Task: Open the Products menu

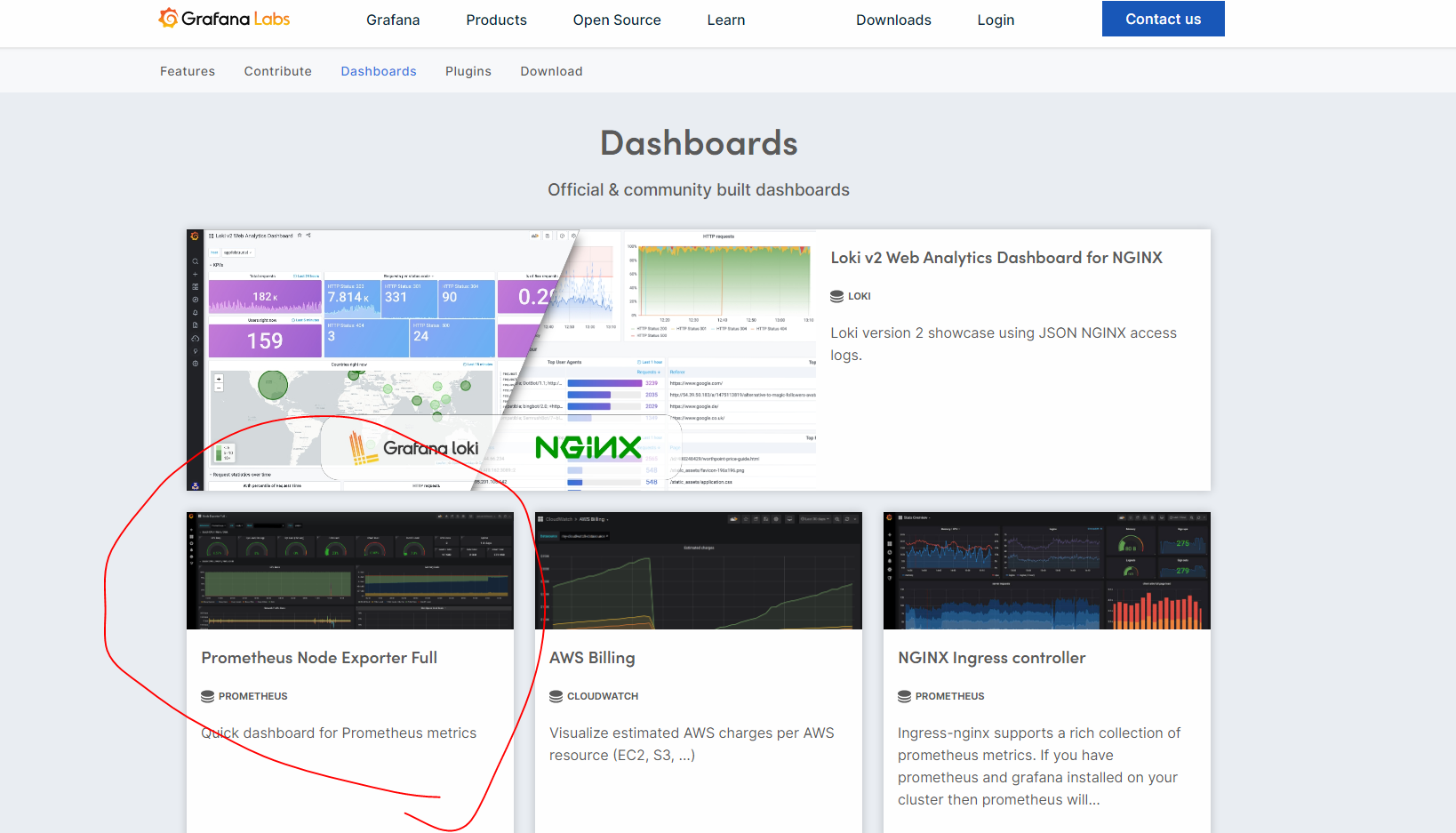Action: [x=496, y=20]
